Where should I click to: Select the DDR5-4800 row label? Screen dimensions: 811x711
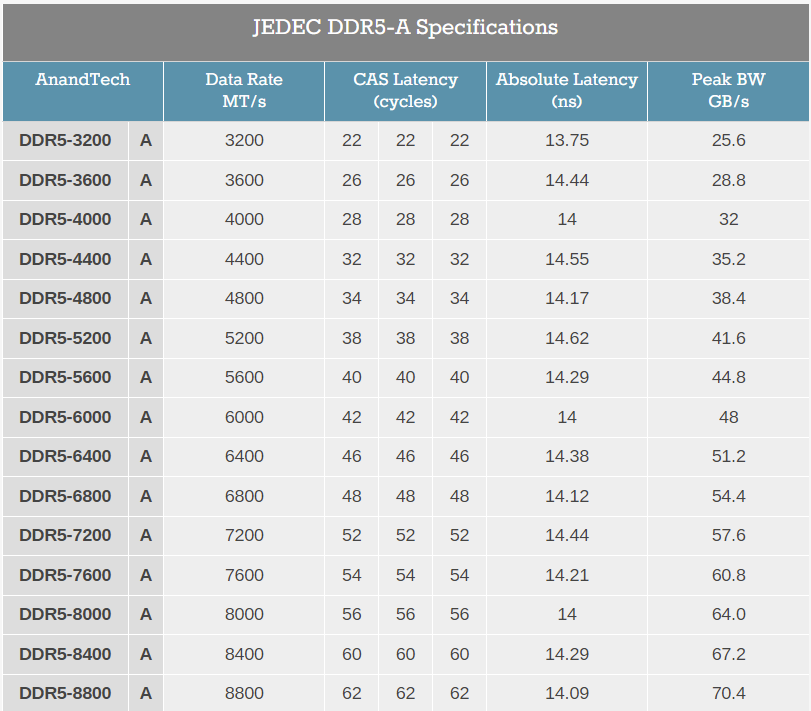click(x=63, y=299)
